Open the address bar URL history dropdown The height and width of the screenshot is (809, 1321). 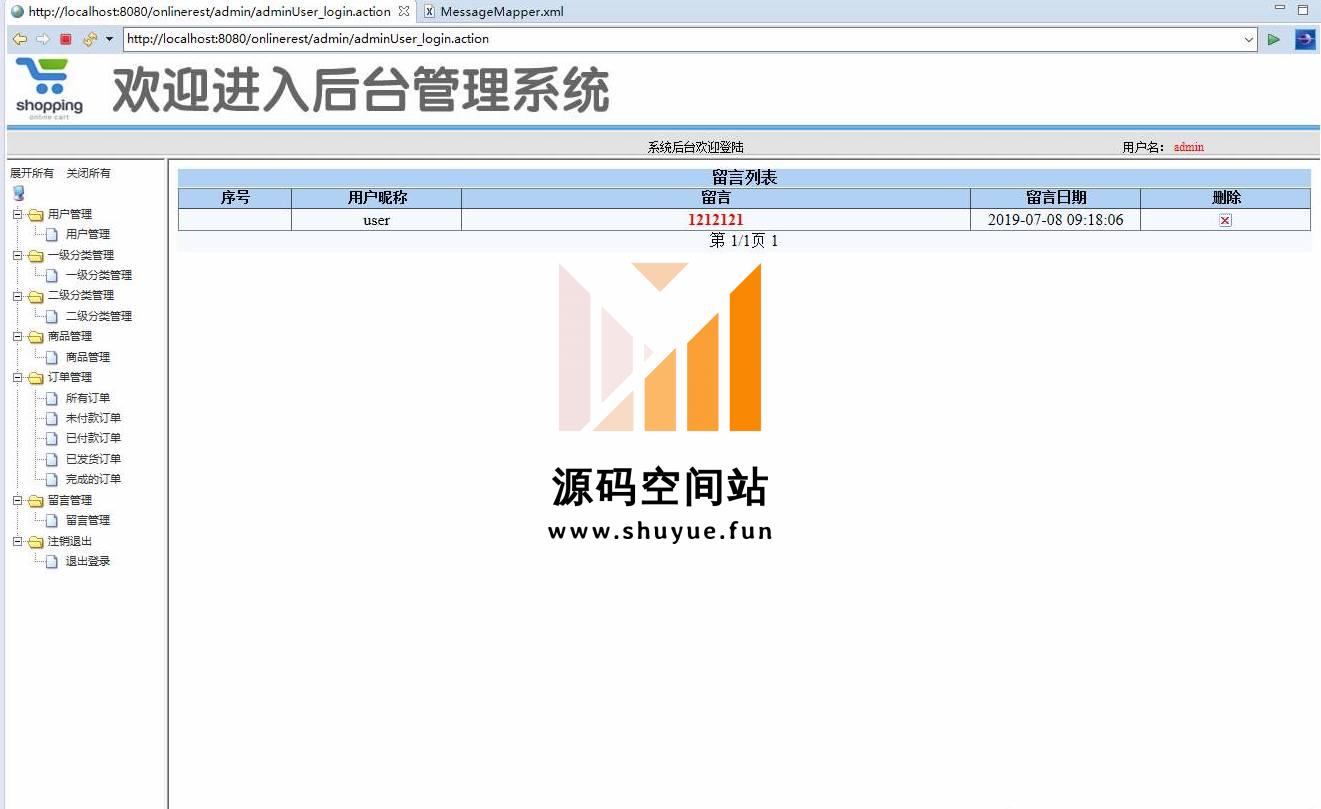pyautogui.click(x=1249, y=39)
